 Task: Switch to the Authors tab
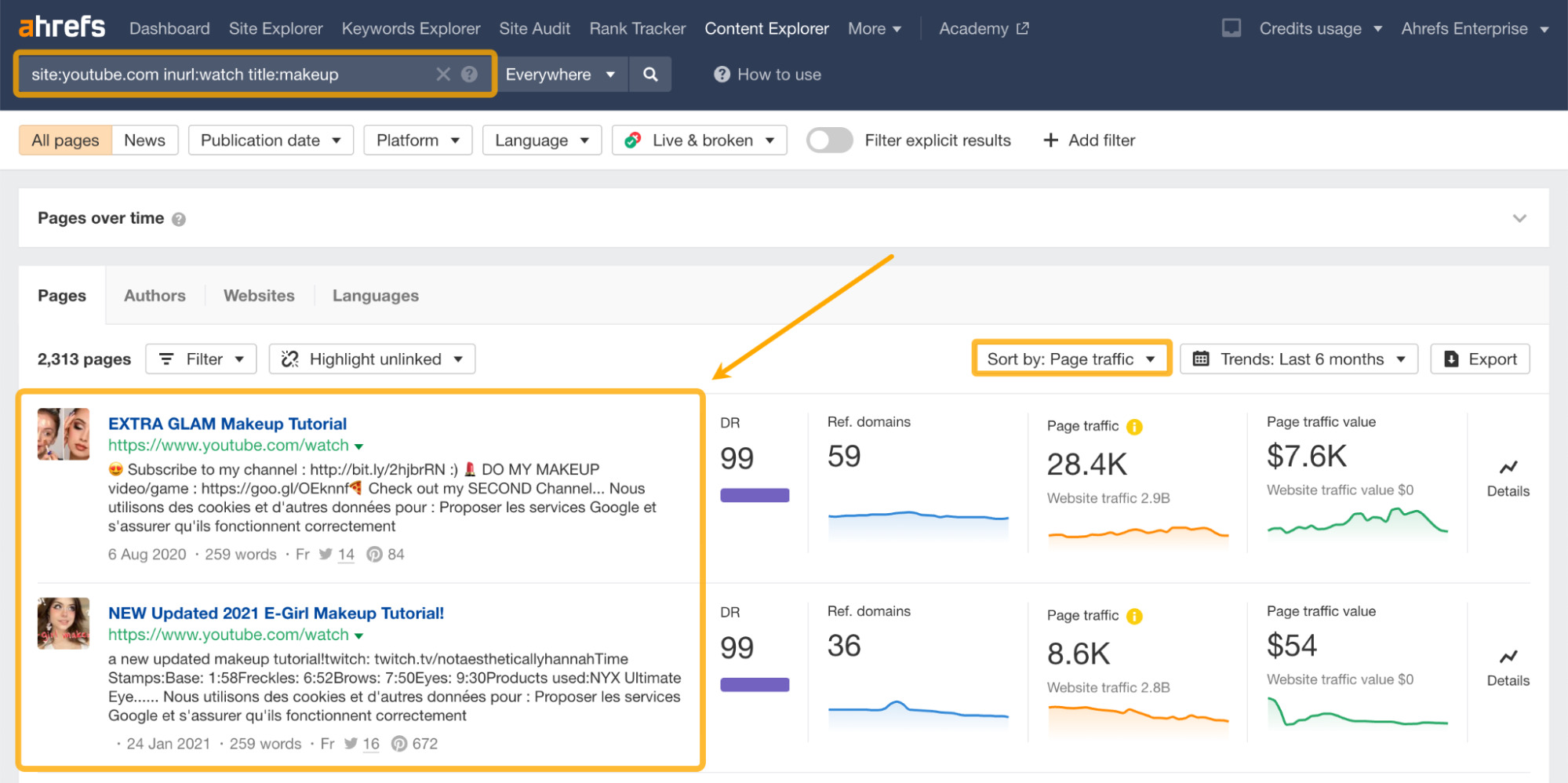155,295
